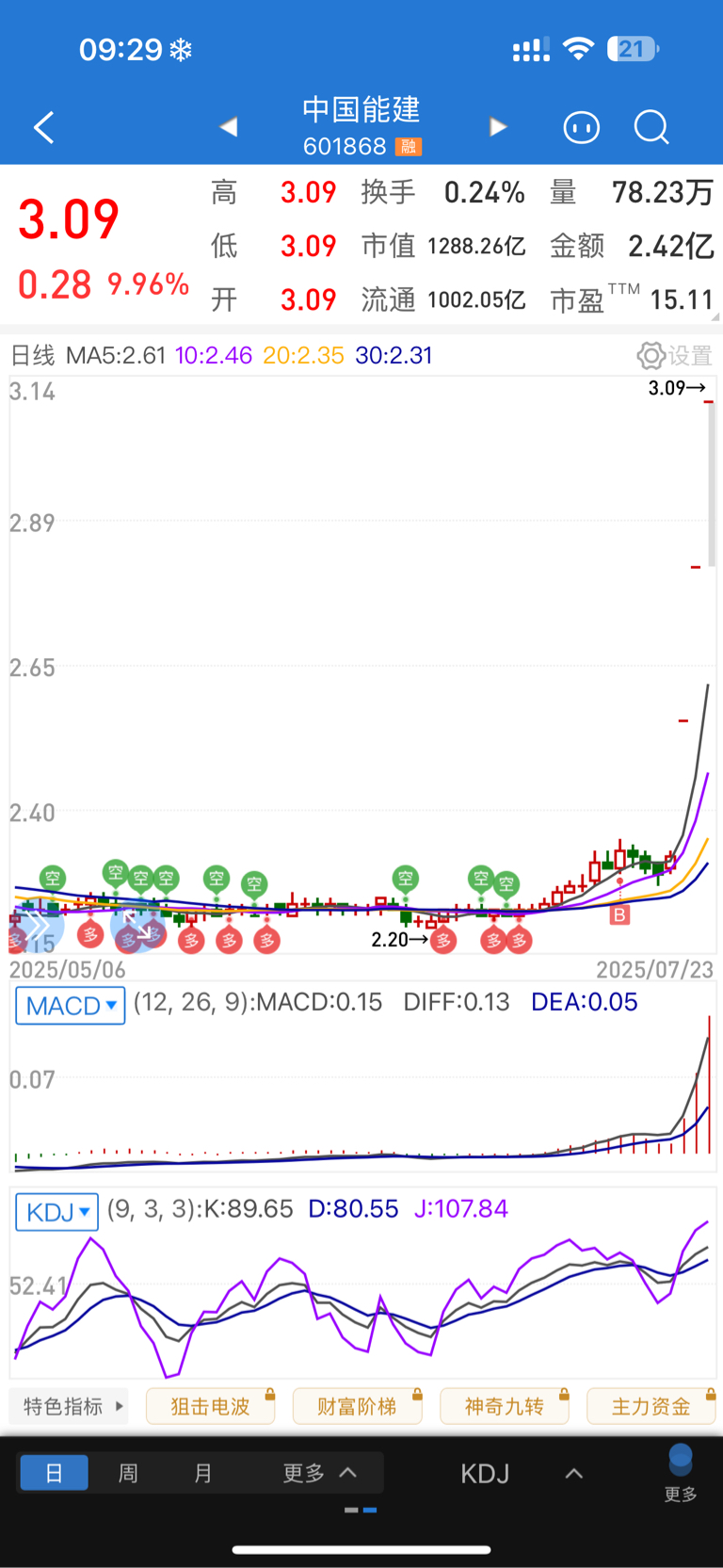Tap the 9.96% change value
The width and height of the screenshot is (723, 1568).
pos(148,284)
